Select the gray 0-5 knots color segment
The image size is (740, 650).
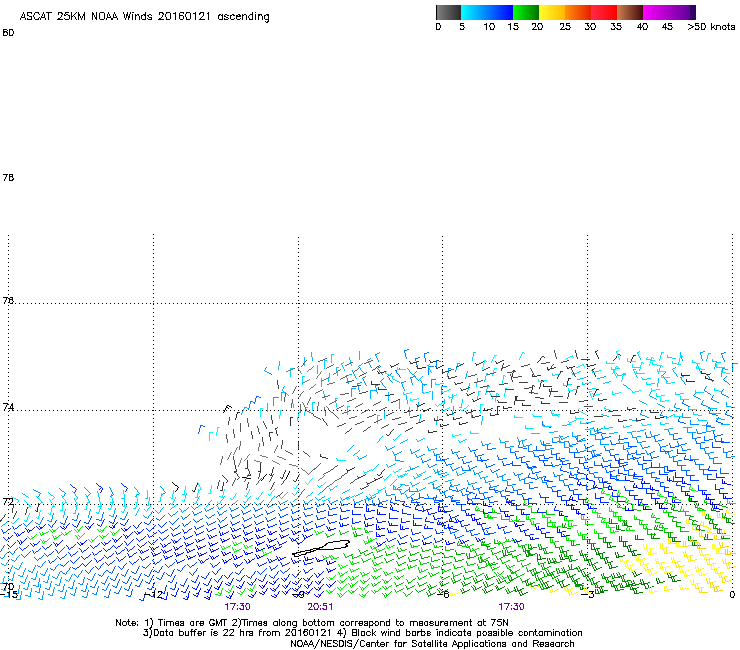pyautogui.click(x=448, y=12)
